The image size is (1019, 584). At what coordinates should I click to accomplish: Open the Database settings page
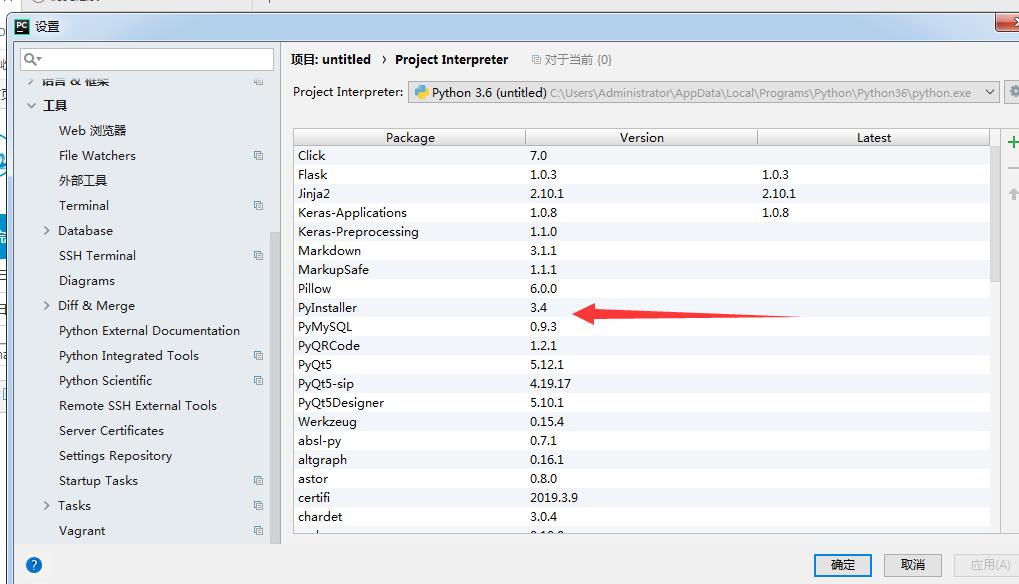coord(85,231)
